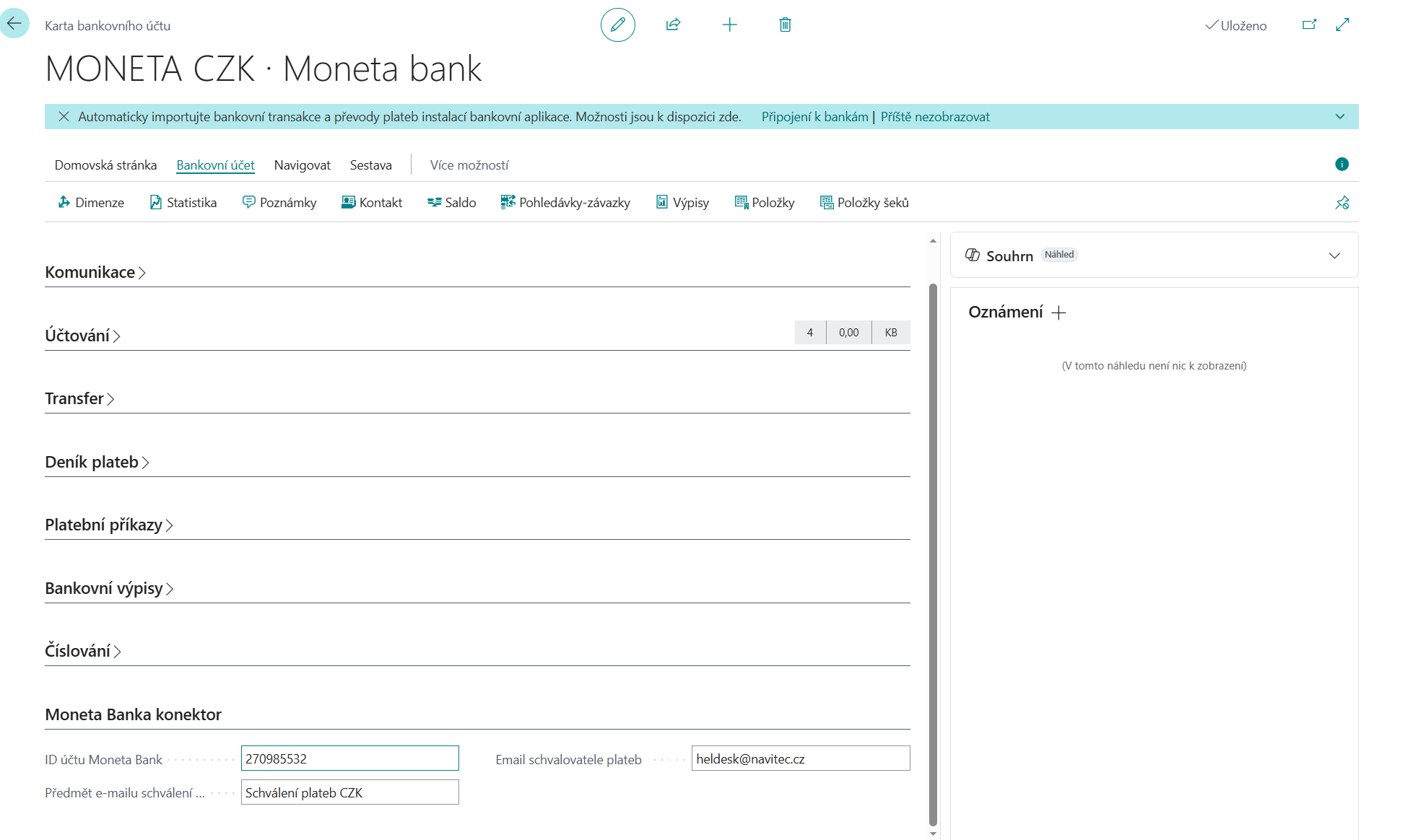Expand page to full width icon
The image size is (1418, 840).
1342,25
